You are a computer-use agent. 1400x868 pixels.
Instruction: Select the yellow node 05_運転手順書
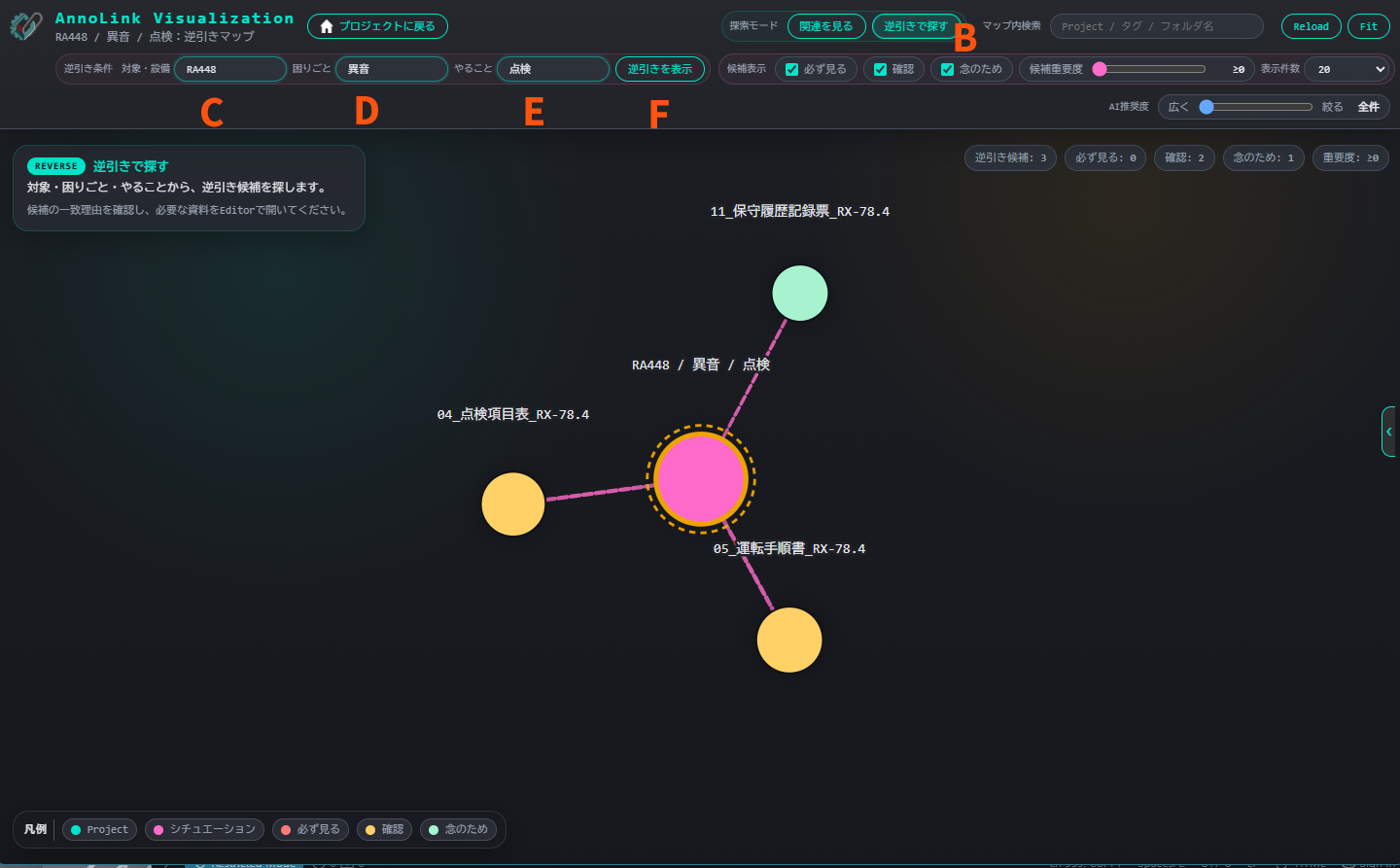click(x=789, y=640)
